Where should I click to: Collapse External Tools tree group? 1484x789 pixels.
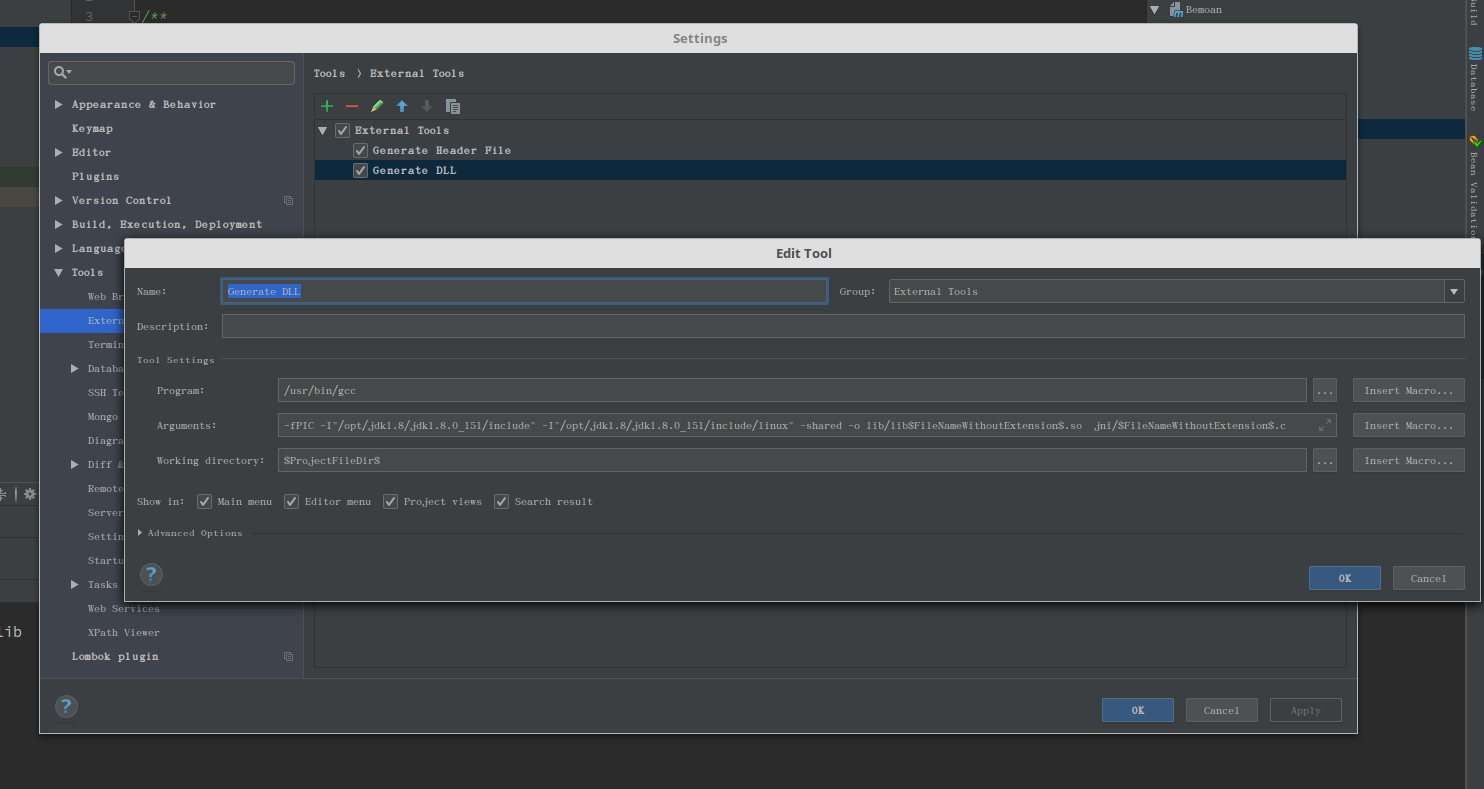coord(322,130)
